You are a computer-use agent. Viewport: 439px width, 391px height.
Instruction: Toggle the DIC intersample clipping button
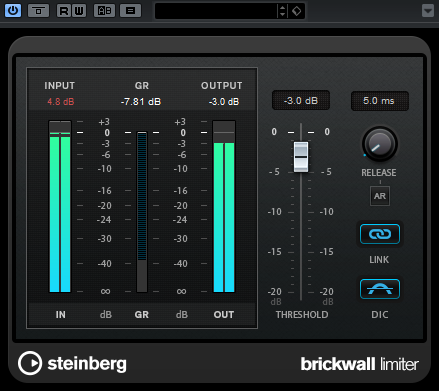click(x=380, y=289)
